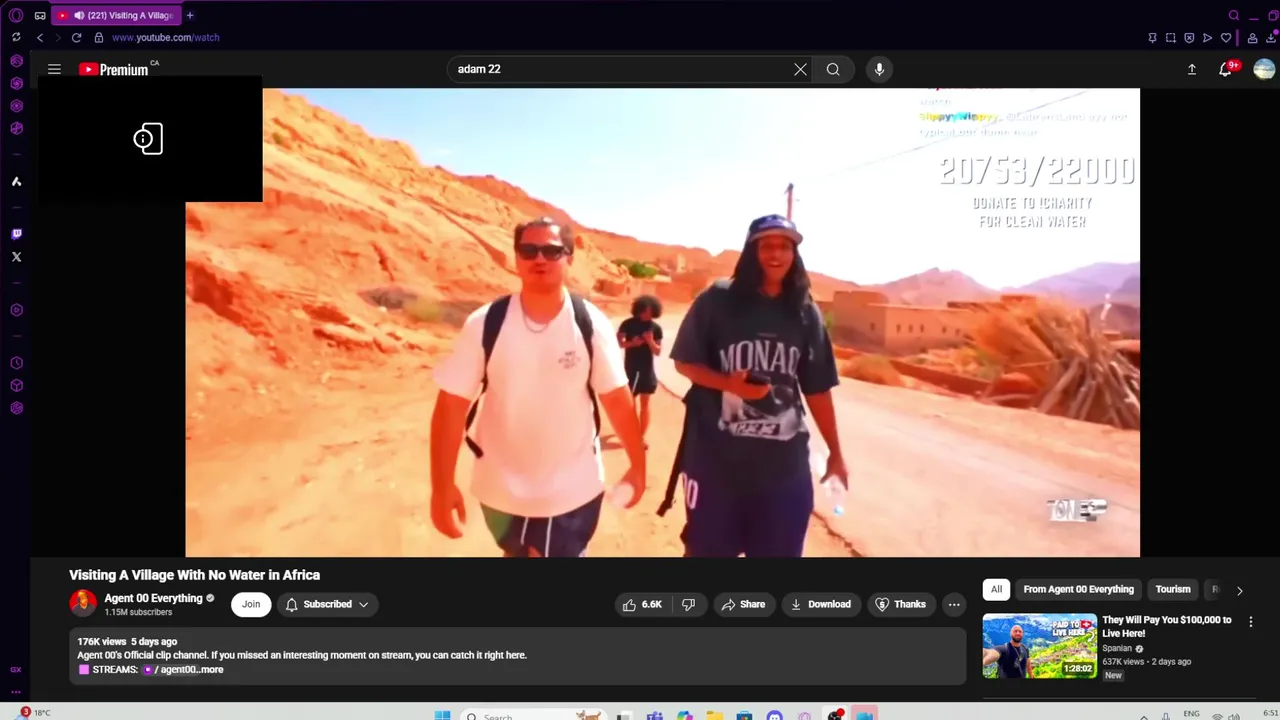Viewport: 1280px width, 720px height.
Task: Clear the search query with X
Action: coord(800,69)
